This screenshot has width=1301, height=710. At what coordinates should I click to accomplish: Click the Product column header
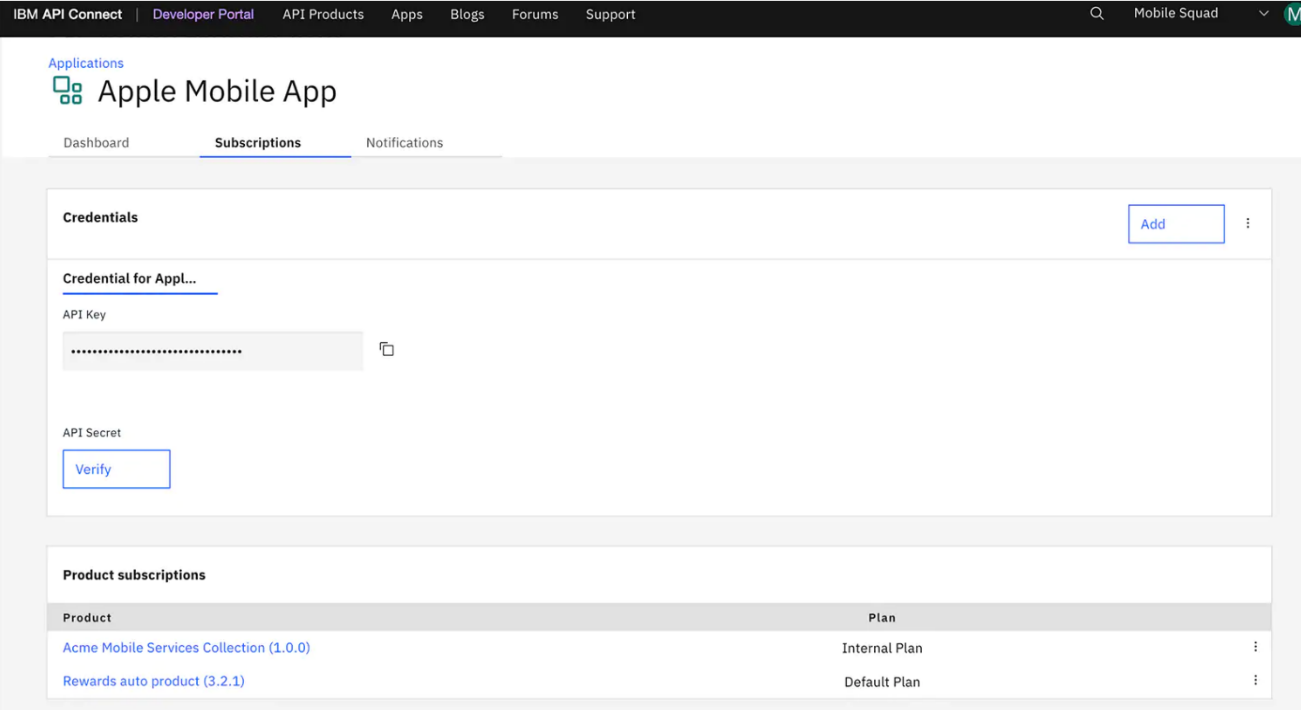(87, 618)
